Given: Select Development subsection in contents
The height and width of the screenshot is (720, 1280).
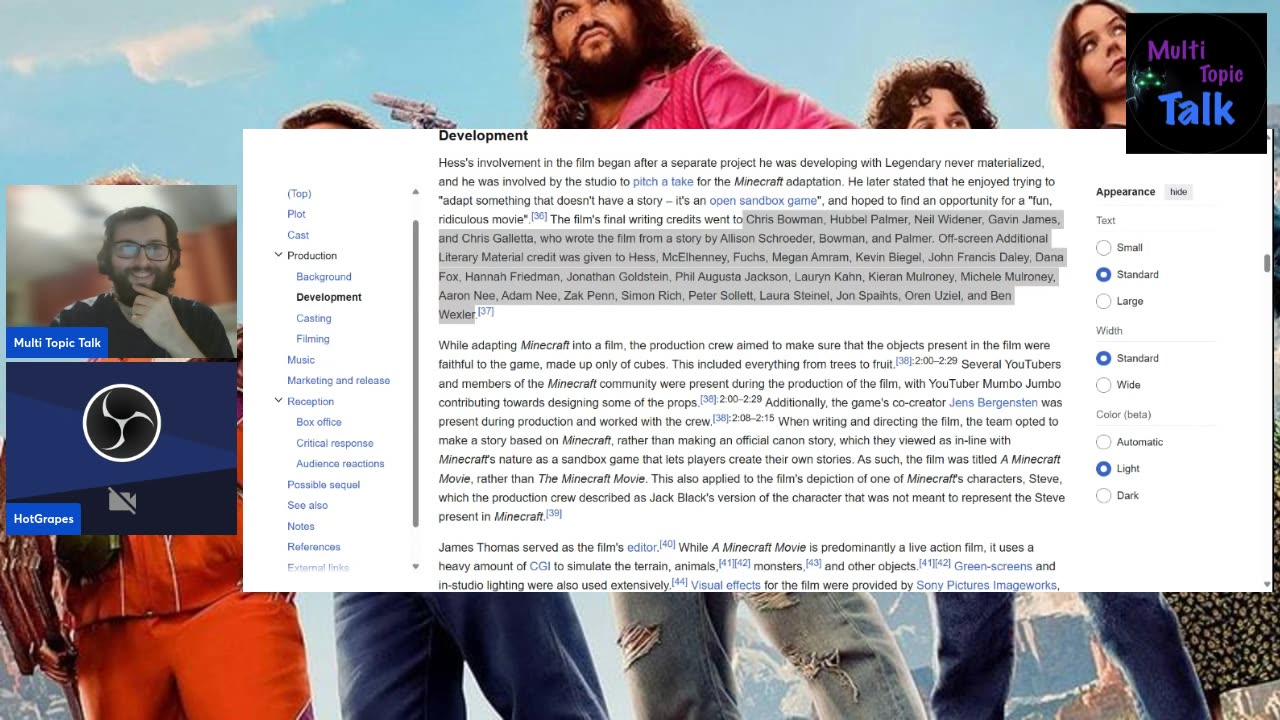Looking at the screenshot, I should 329,297.
